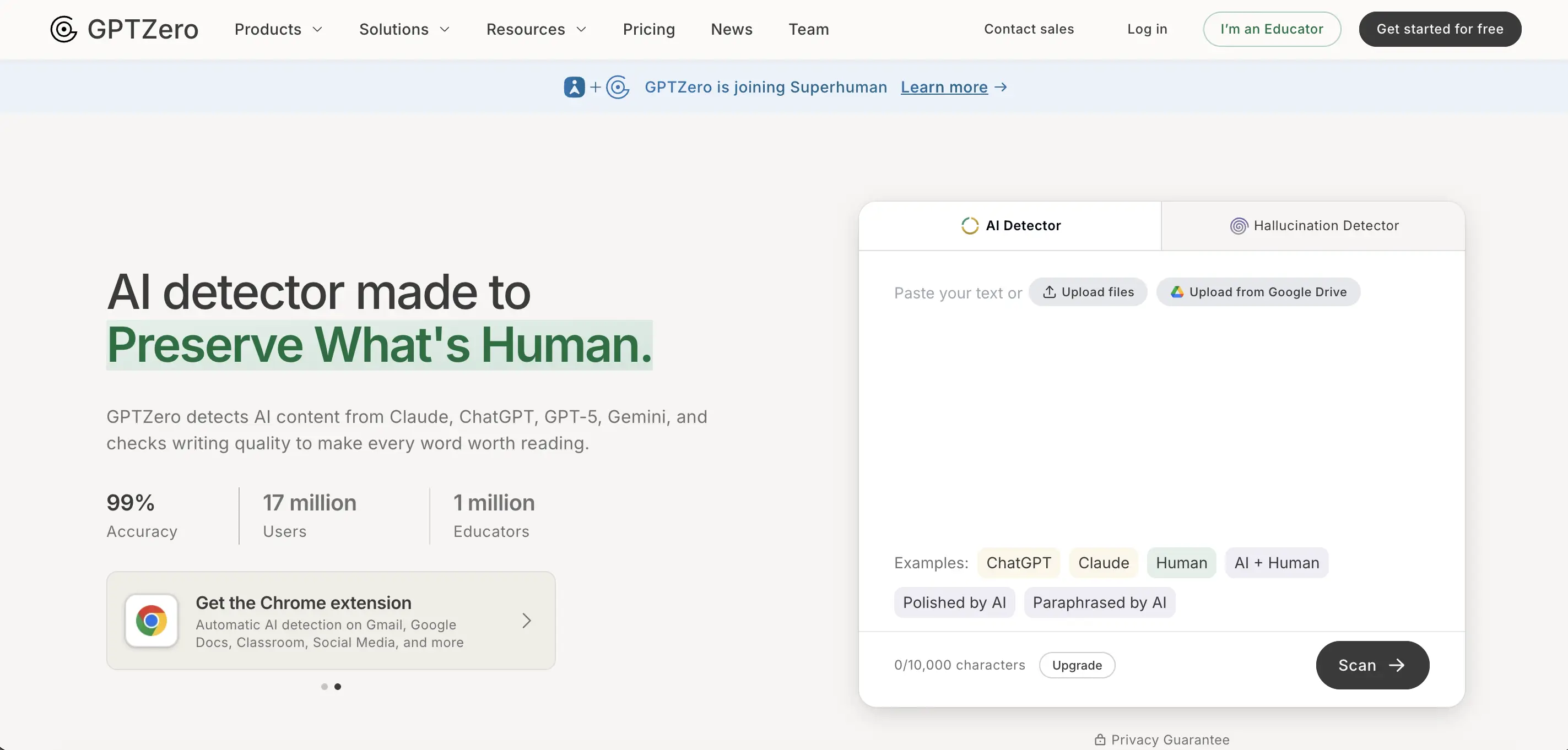Click the 1 million Educators statistic

pyautogui.click(x=494, y=515)
